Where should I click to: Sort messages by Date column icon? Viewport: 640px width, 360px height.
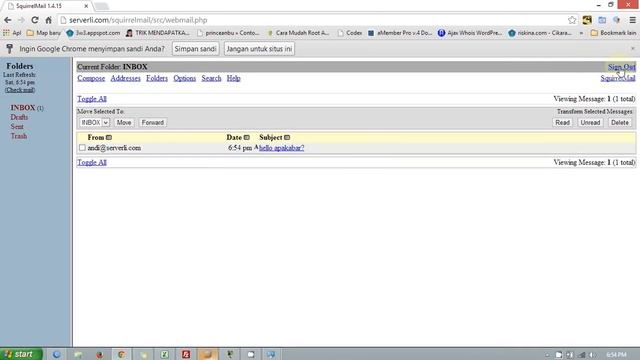[247, 138]
